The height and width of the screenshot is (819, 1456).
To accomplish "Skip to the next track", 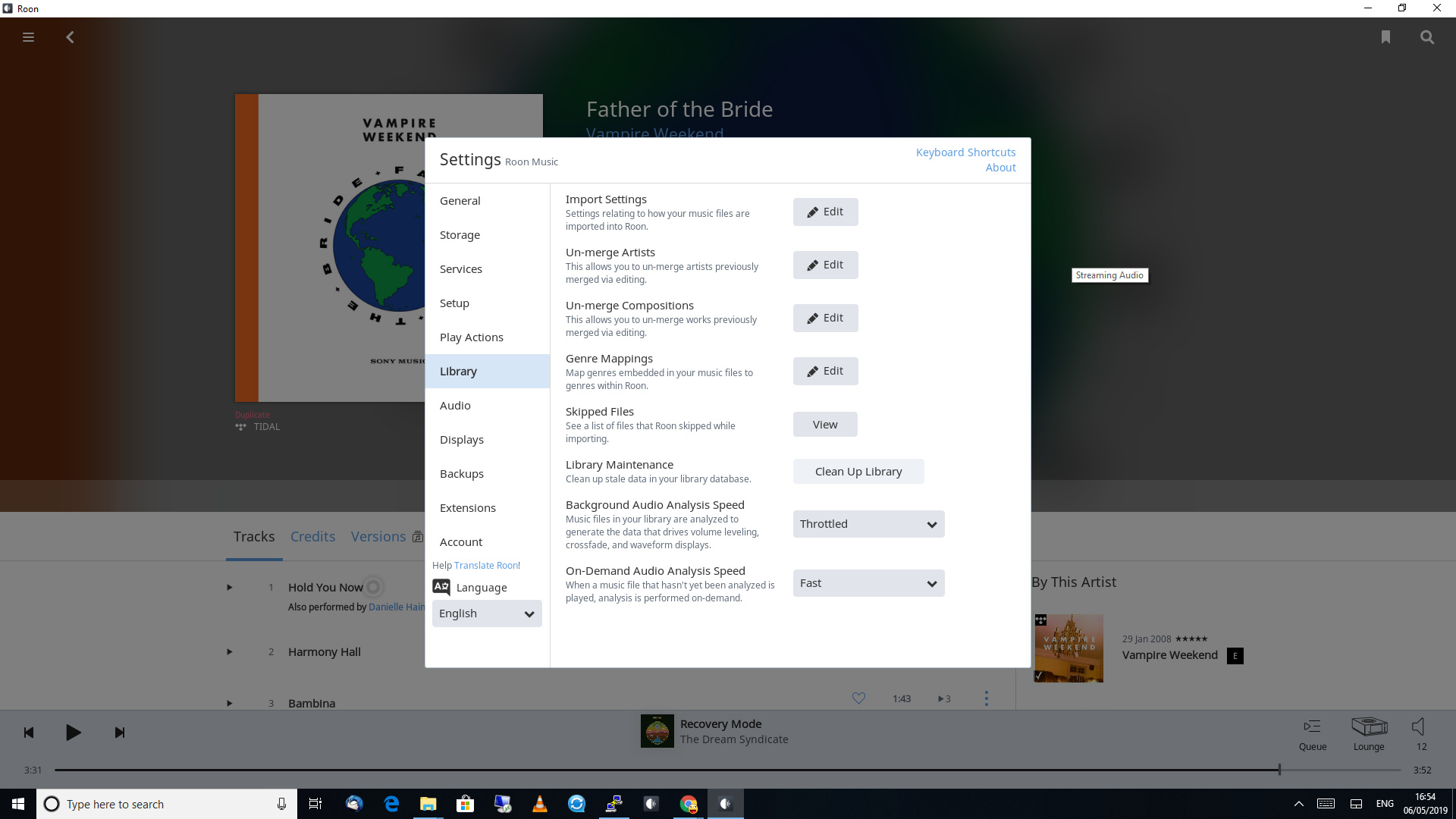I will pyautogui.click(x=120, y=733).
